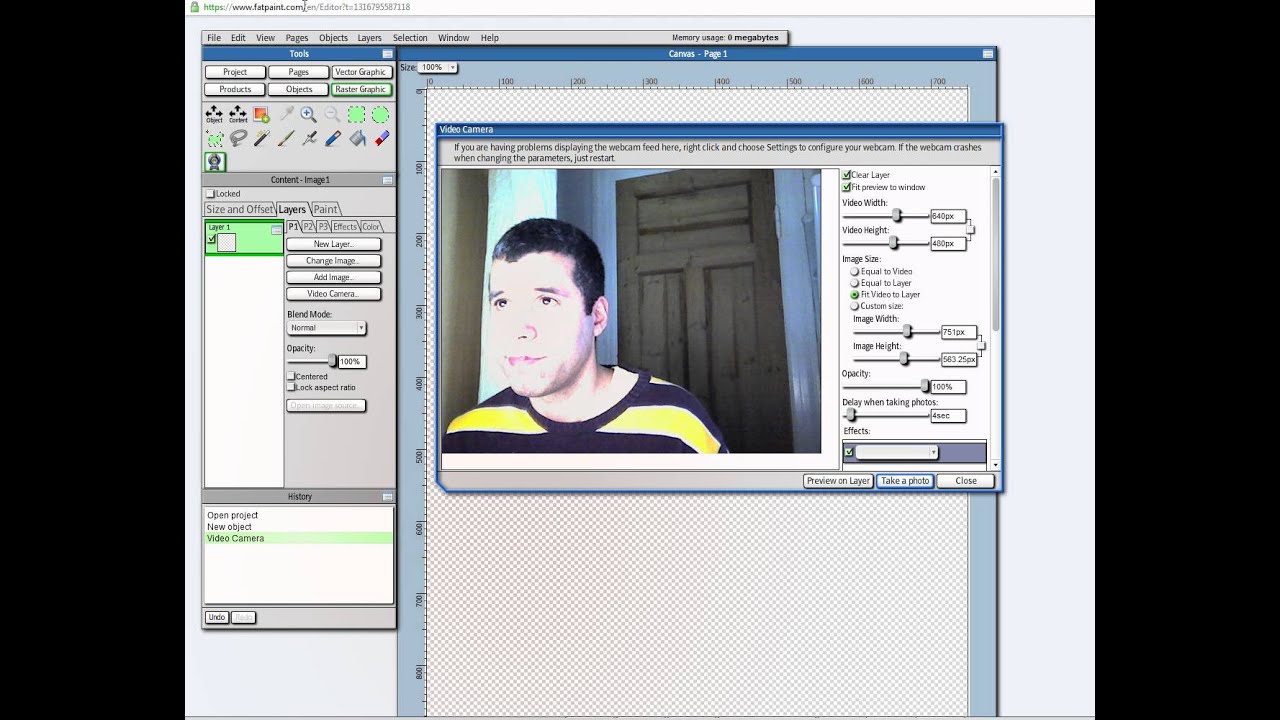Select Fit Video to Layer option

(855, 295)
